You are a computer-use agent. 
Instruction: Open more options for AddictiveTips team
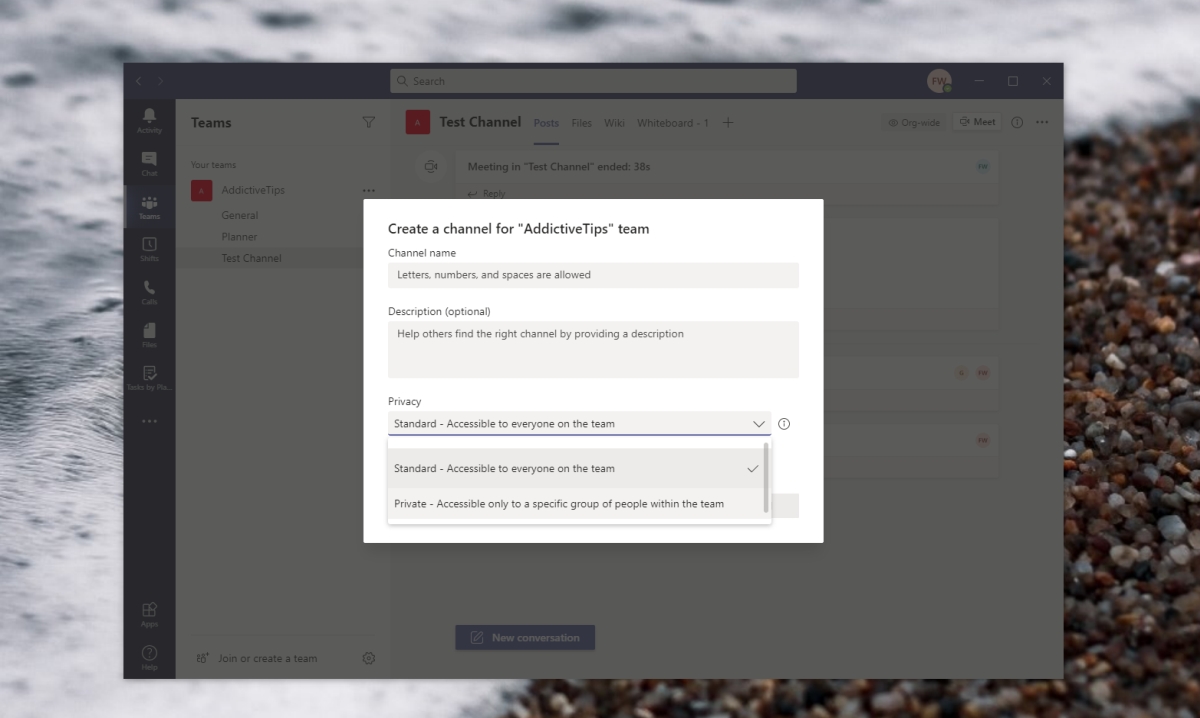click(x=368, y=190)
